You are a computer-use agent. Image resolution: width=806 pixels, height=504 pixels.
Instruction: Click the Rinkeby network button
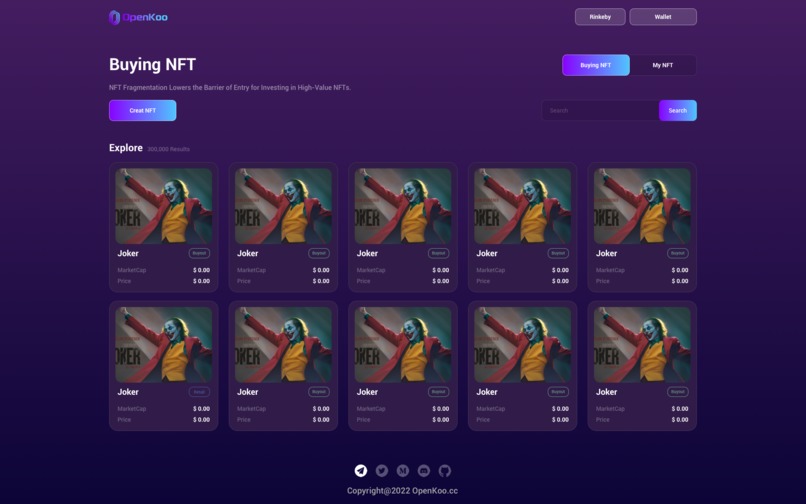pyautogui.click(x=600, y=17)
